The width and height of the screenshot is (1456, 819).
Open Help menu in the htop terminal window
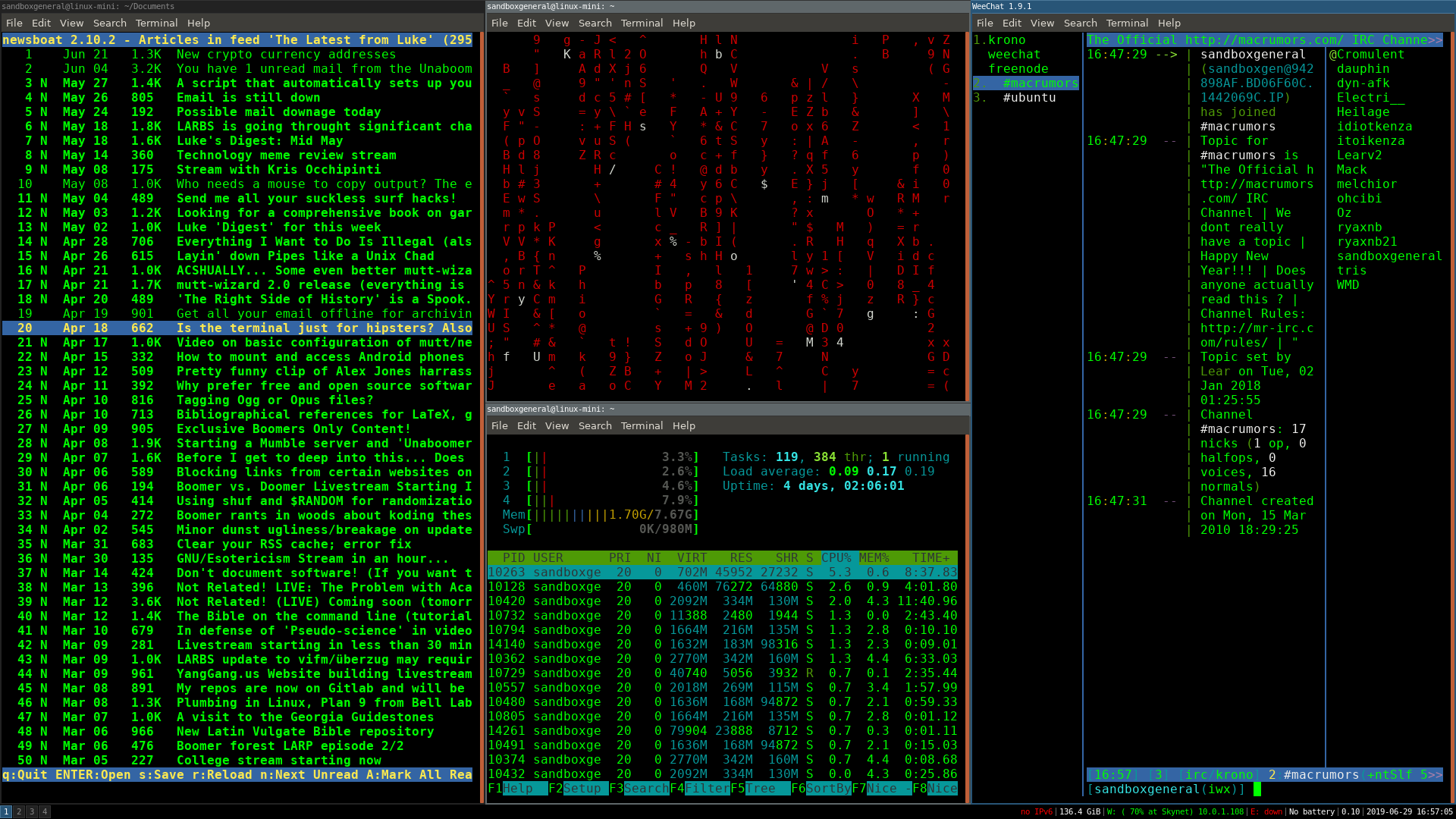684,426
